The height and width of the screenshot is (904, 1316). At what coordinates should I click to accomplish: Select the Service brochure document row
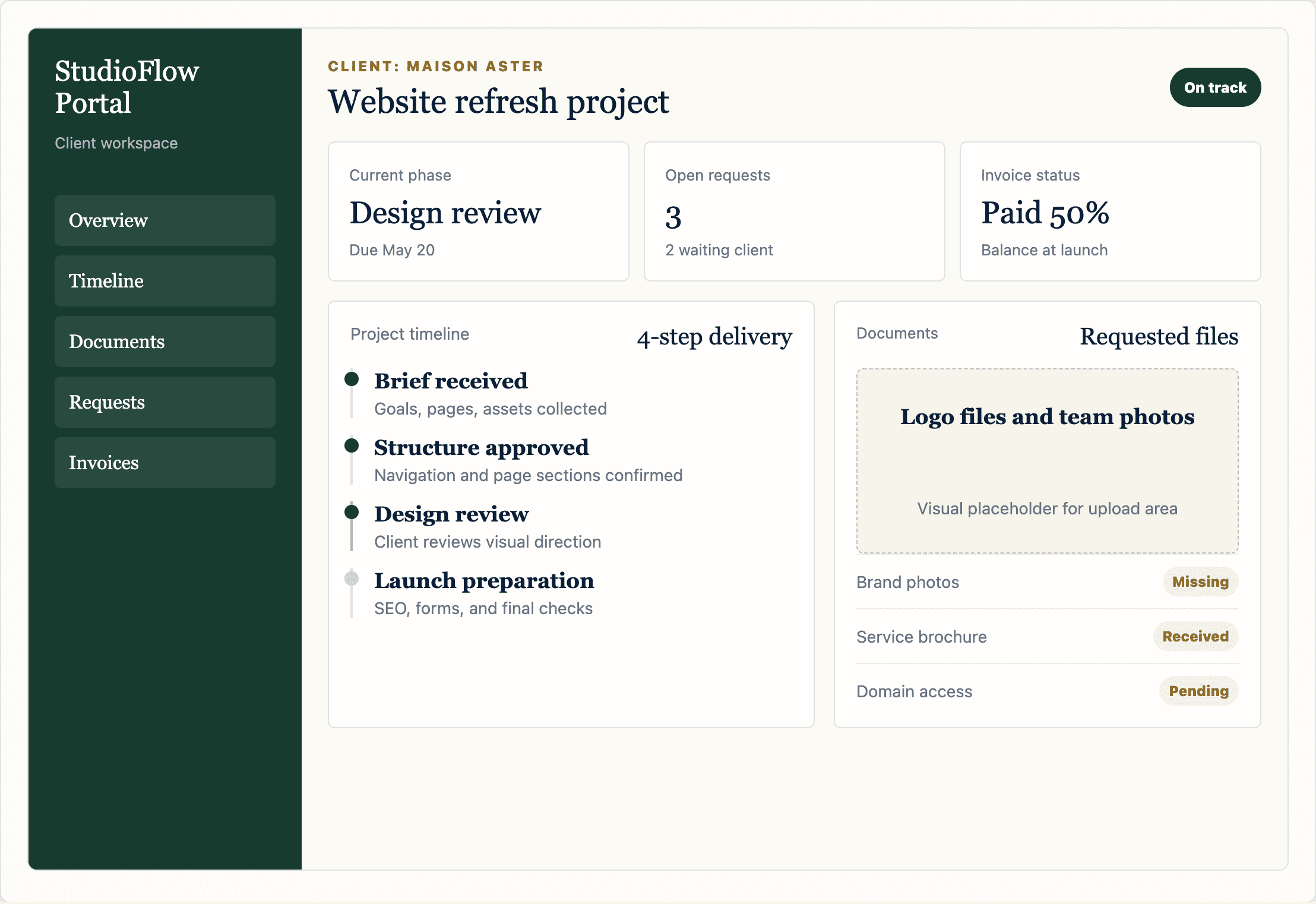point(1048,637)
